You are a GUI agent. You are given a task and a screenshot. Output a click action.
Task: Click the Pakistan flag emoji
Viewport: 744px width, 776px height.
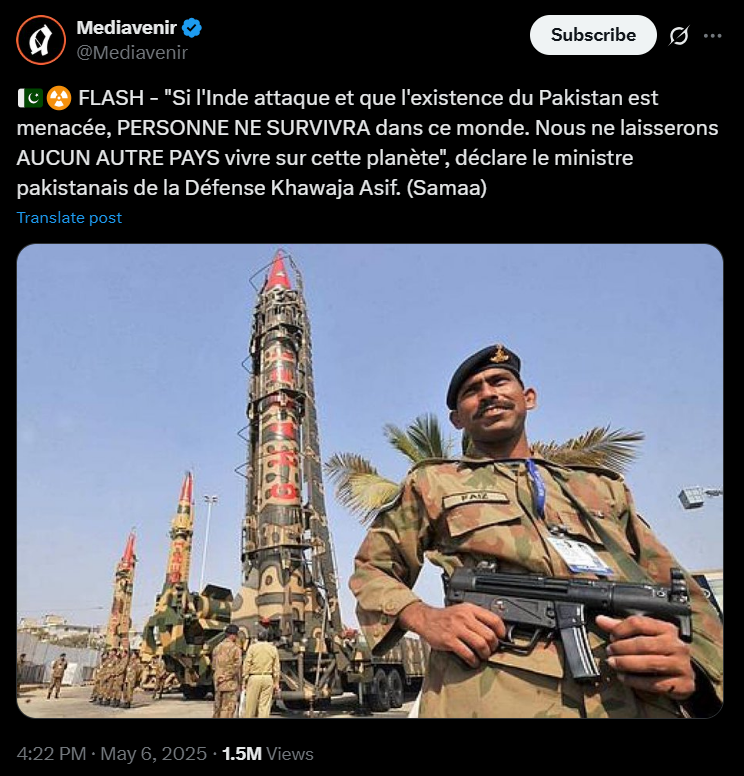[x=30, y=98]
